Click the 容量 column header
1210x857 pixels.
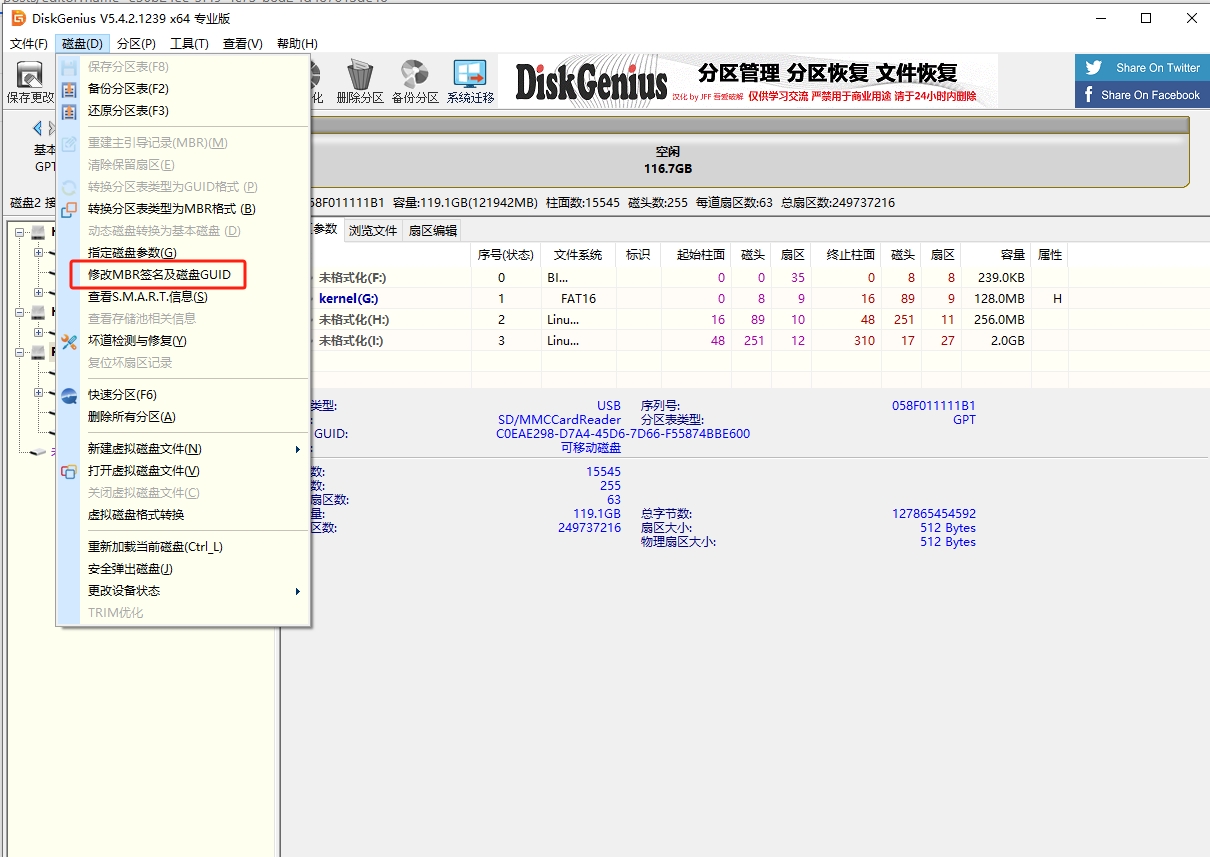995,255
